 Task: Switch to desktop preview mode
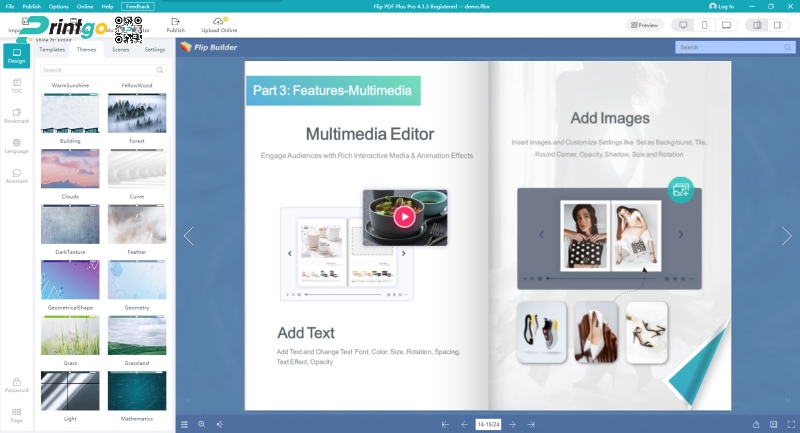click(x=683, y=24)
